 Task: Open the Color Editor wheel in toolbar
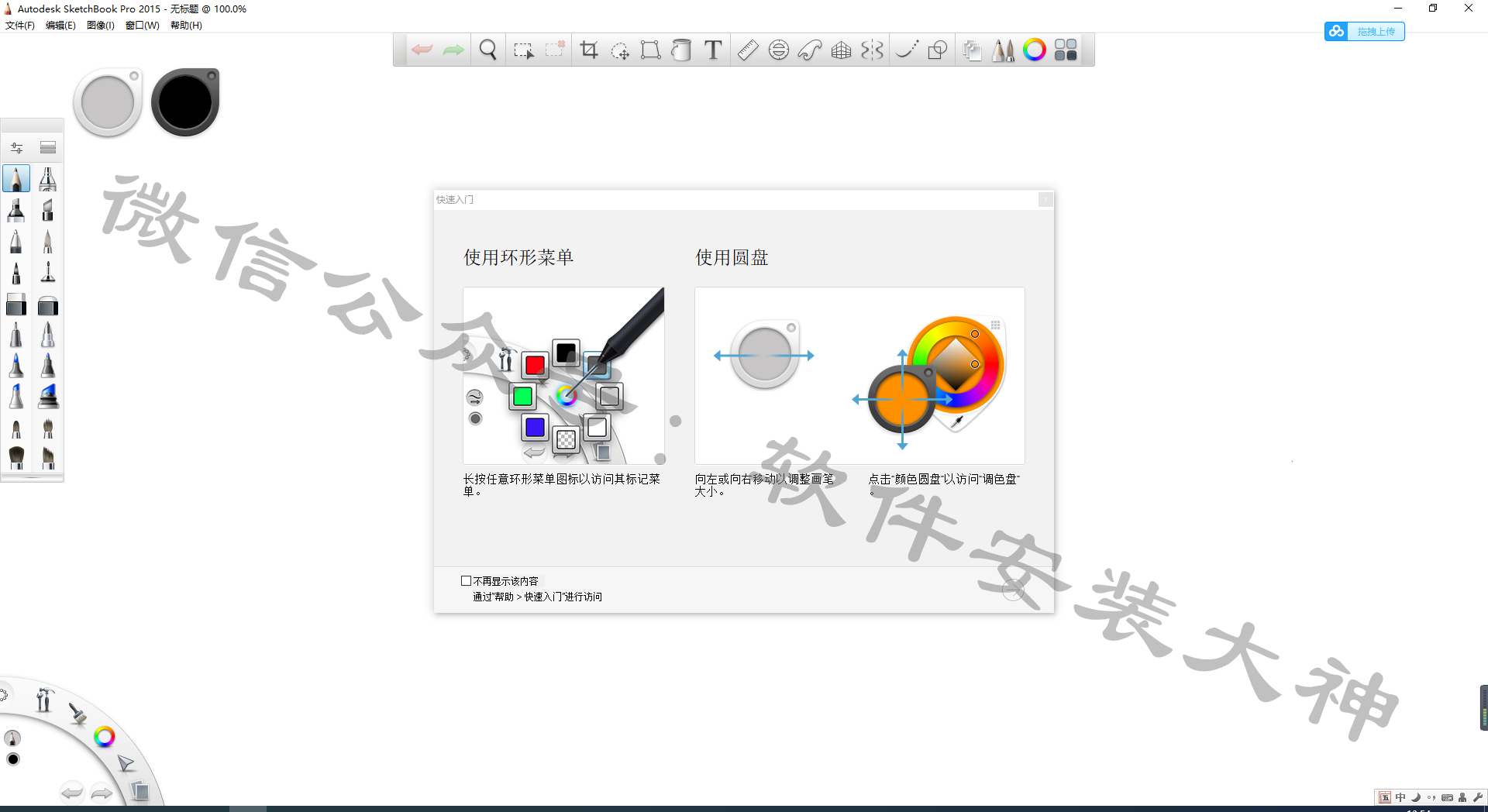click(1035, 50)
